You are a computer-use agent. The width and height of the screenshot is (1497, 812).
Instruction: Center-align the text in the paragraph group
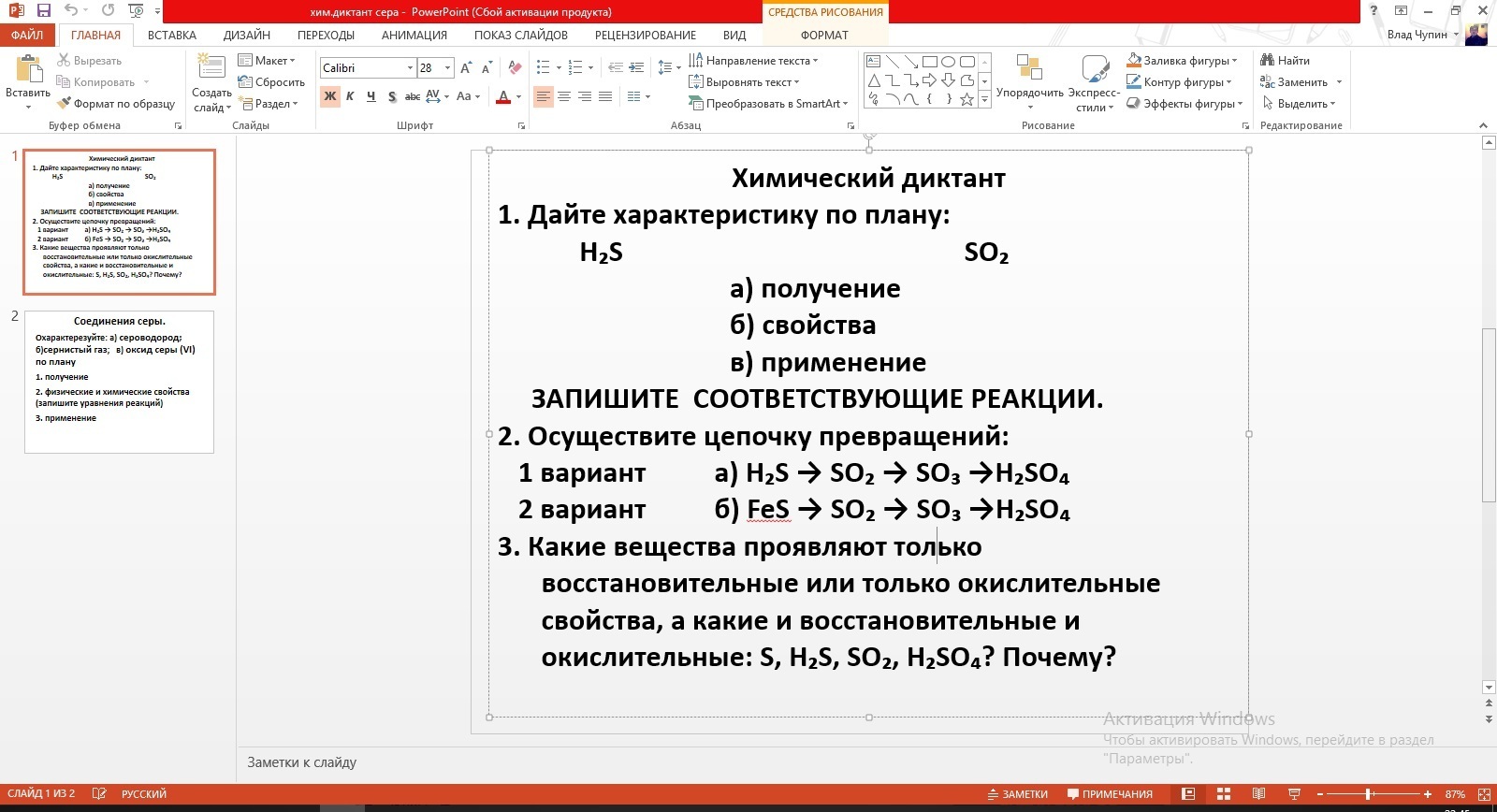click(564, 96)
